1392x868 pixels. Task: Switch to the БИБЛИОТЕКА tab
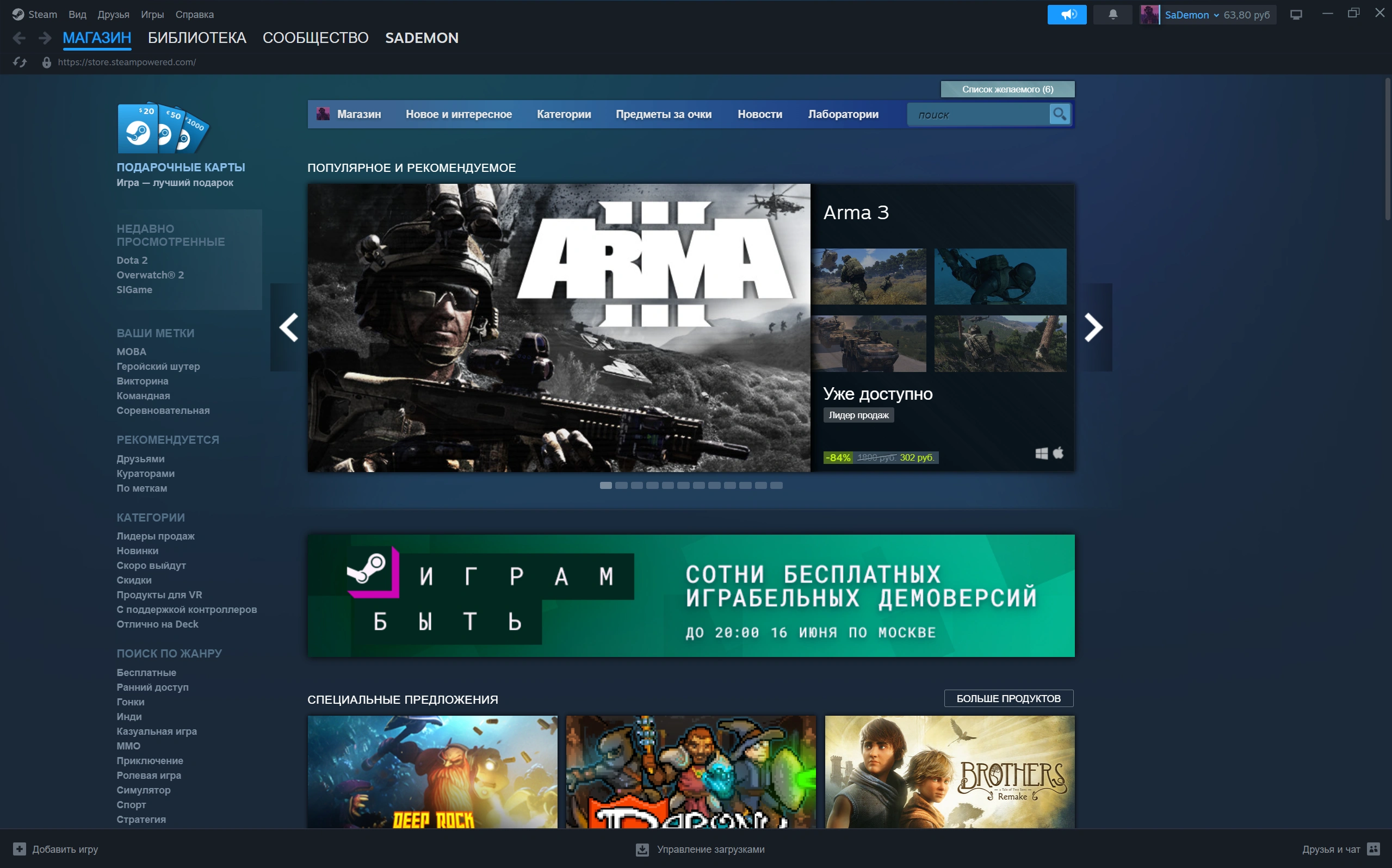pos(197,38)
